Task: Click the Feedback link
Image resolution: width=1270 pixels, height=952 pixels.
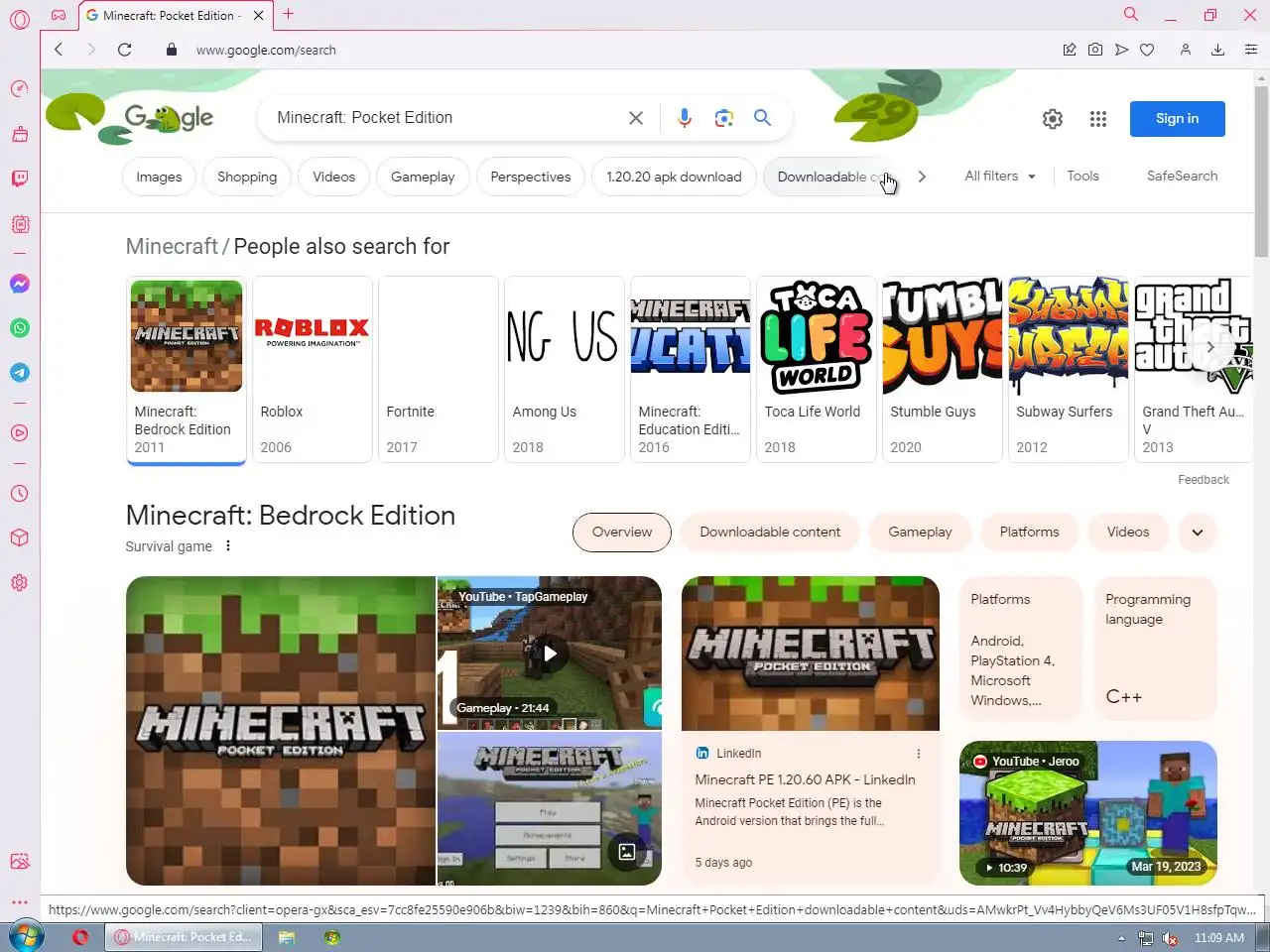Action: [x=1204, y=480]
